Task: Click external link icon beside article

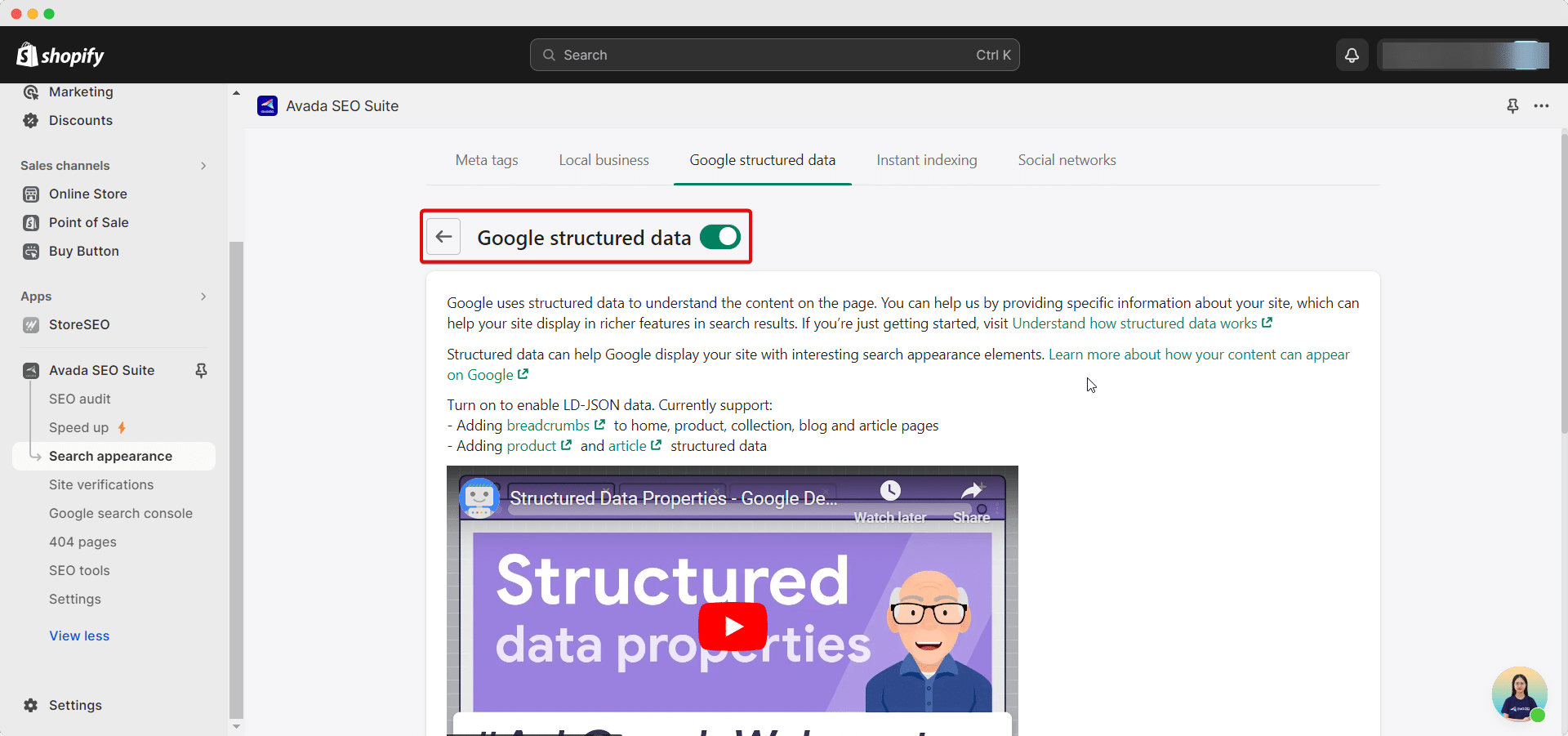Action: (656, 445)
